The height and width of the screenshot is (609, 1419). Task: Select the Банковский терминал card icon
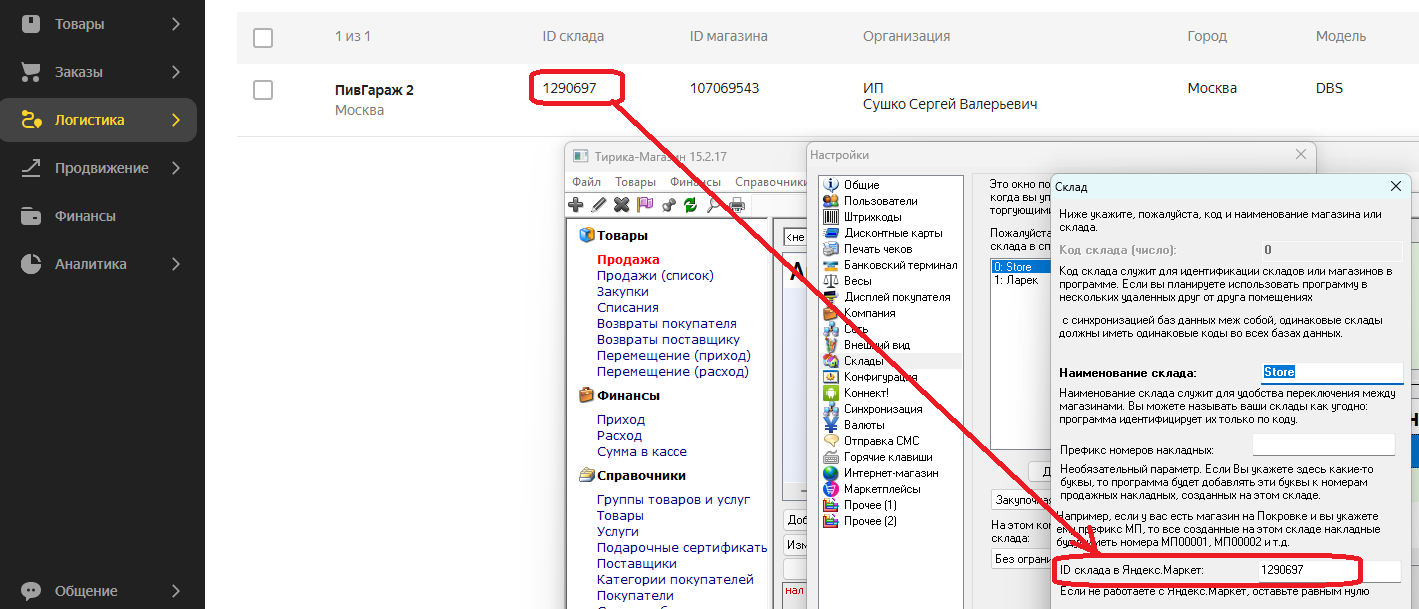831,265
